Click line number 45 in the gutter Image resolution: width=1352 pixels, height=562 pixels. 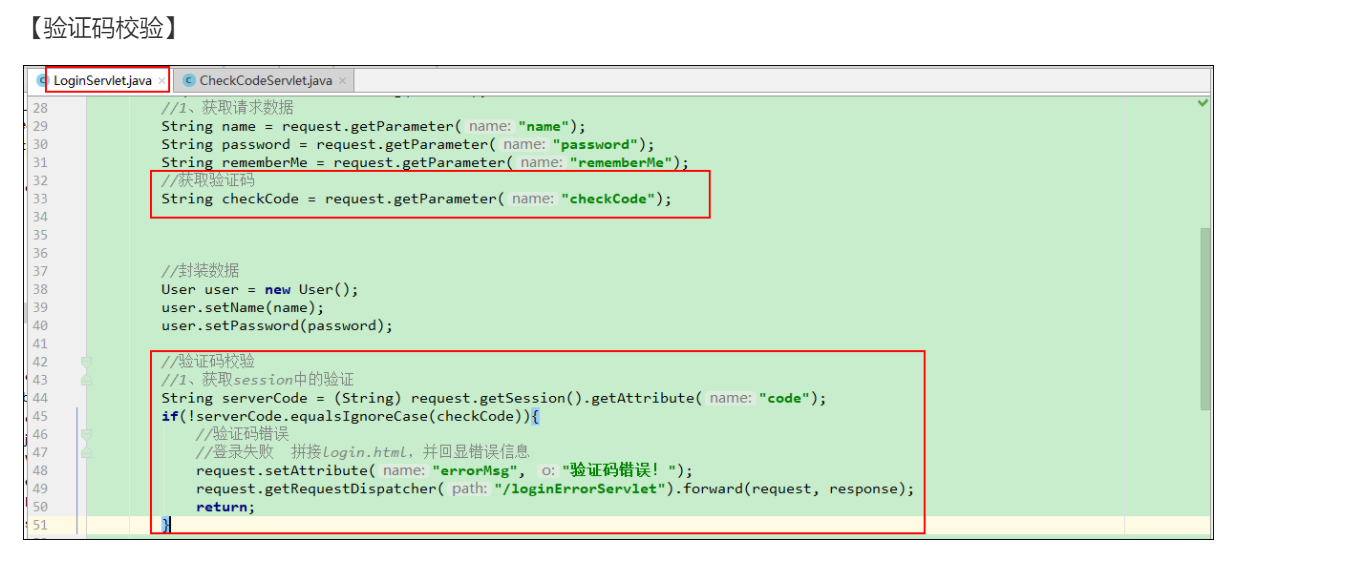[40, 416]
